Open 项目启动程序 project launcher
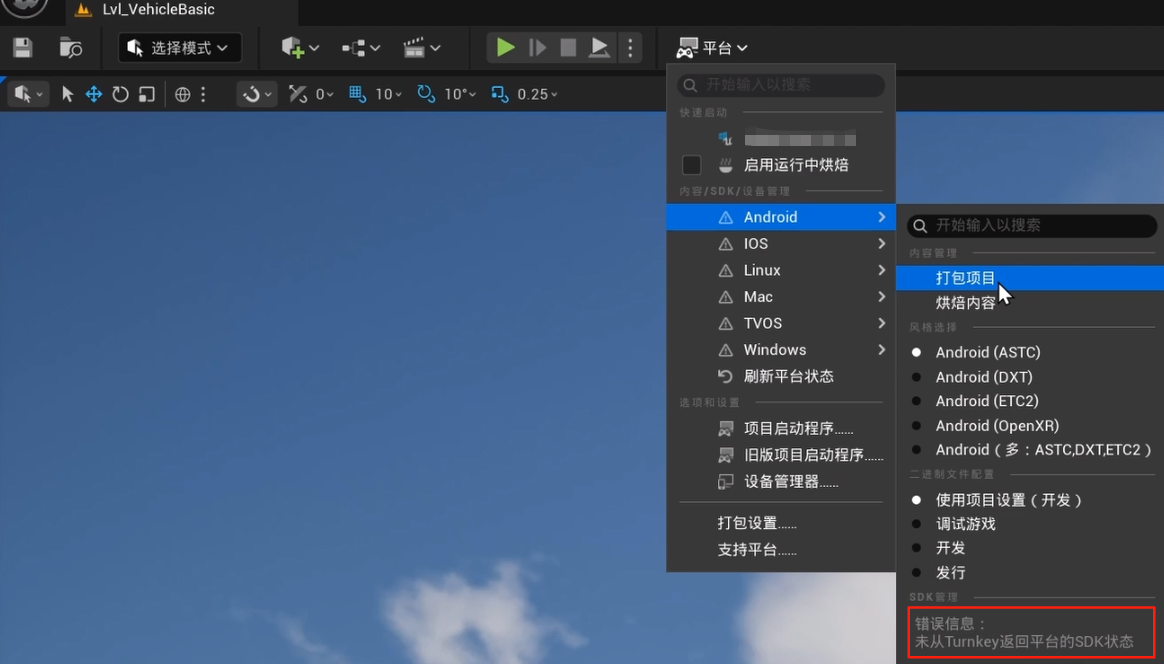This screenshot has height=664, width=1164. point(781,429)
